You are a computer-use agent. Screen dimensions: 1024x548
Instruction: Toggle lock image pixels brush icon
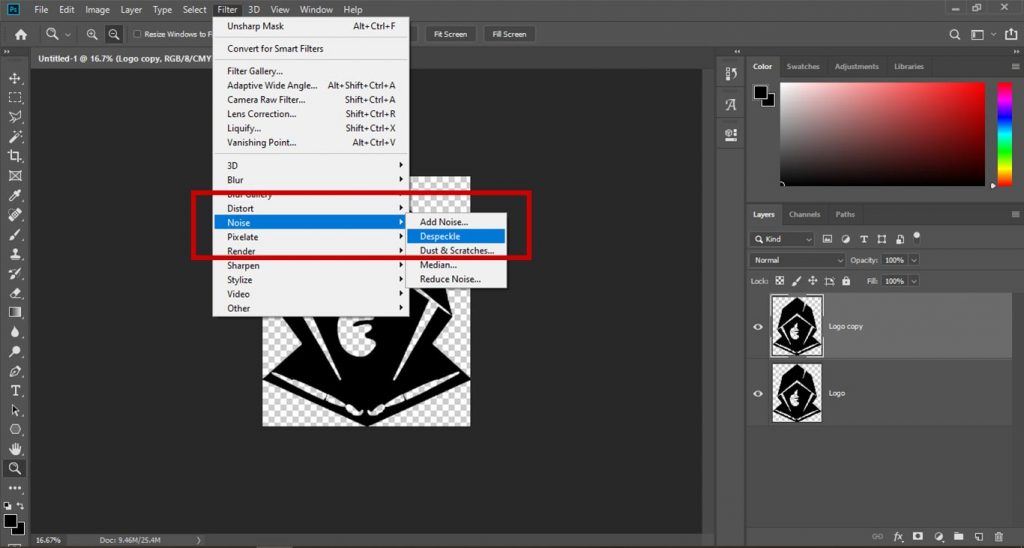796,281
